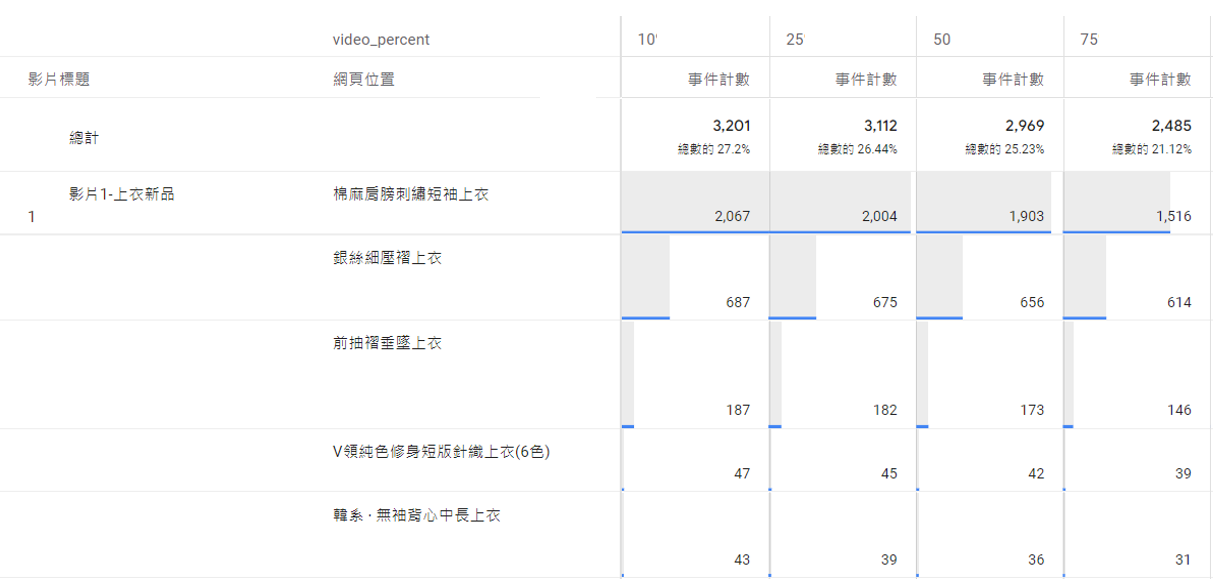
Task: Select V領純色修身短版針織上衣(6色) row label
Action: pyautogui.click(x=441, y=451)
